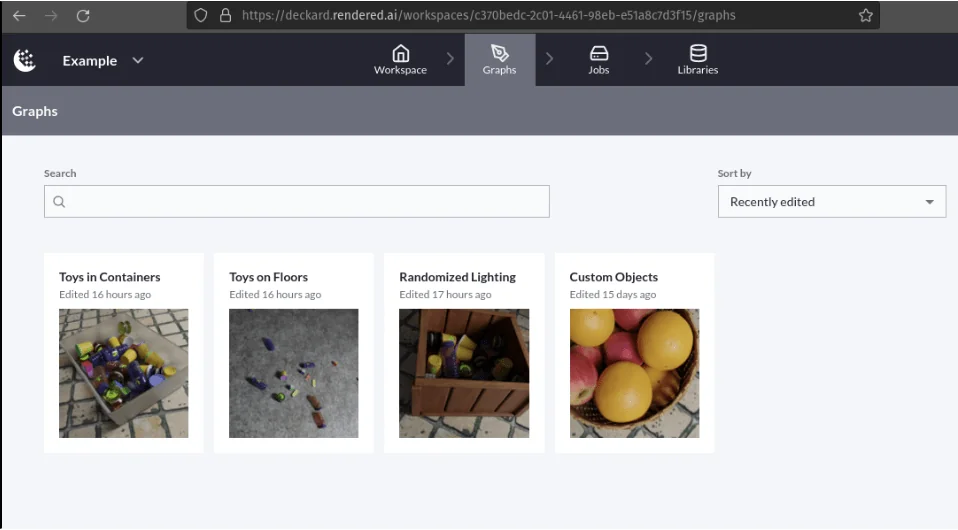The height and width of the screenshot is (530, 958).
Task: Click the Rendered.ai logo icon
Action: (x=24, y=60)
